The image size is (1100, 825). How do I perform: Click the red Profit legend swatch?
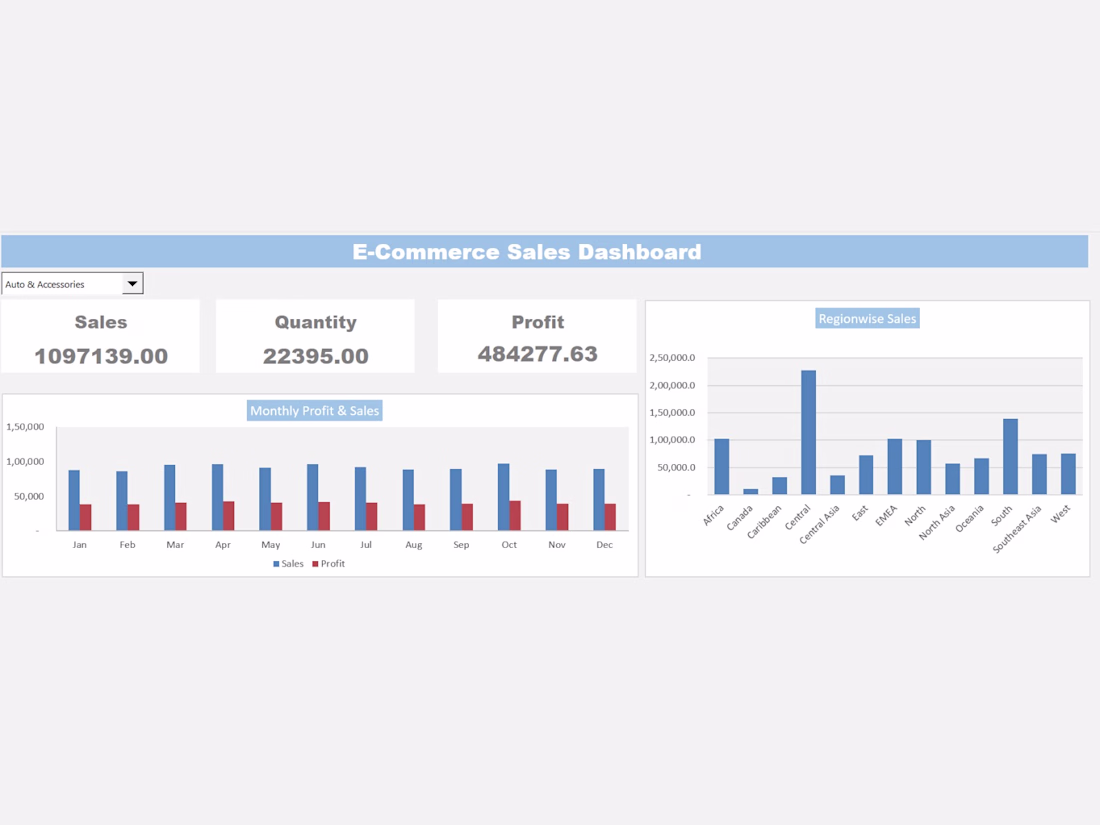[x=316, y=564]
